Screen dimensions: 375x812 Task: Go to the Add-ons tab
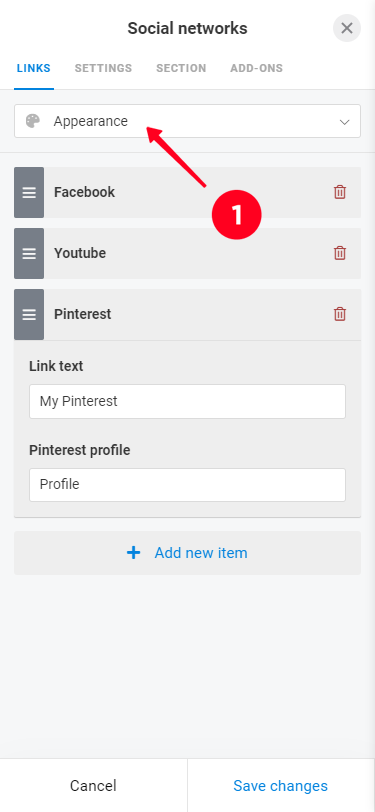(256, 68)
